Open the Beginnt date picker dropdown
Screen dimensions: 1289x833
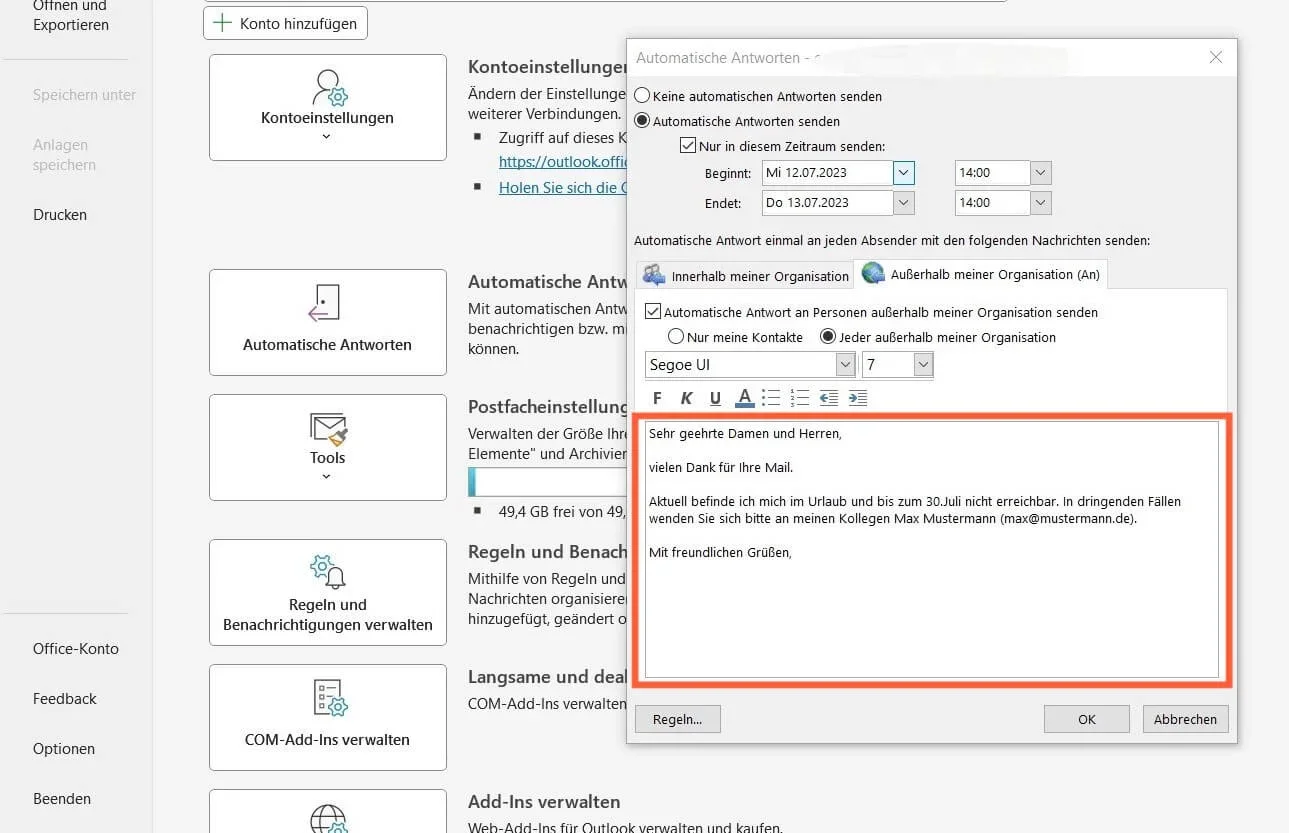click(904, 173)
